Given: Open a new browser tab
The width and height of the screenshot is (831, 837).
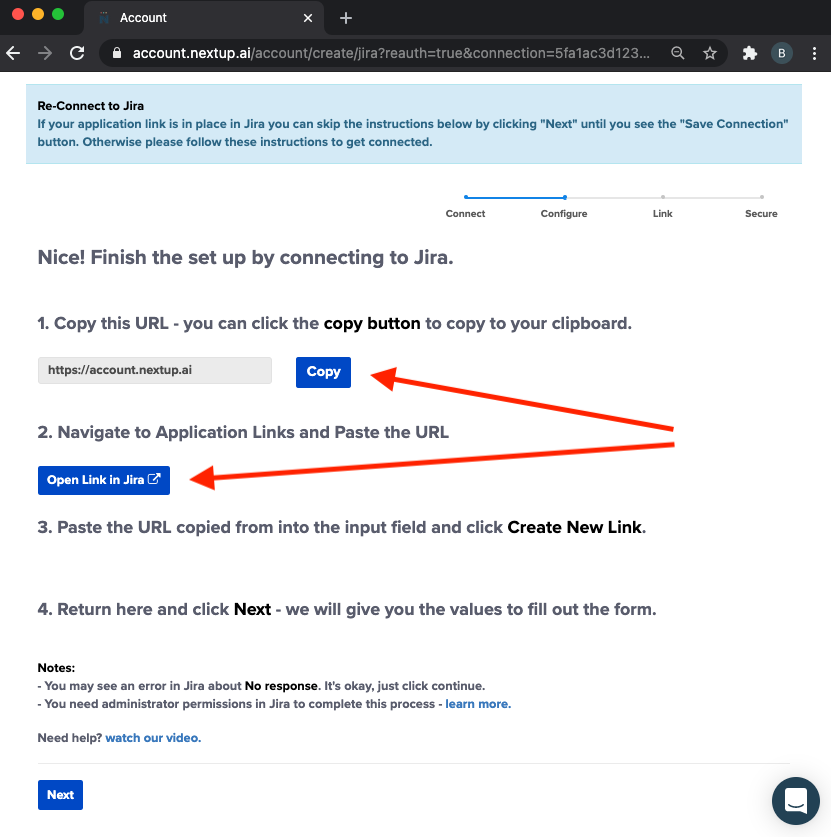Looking at the screenshot, I should [x=346, y=18].
